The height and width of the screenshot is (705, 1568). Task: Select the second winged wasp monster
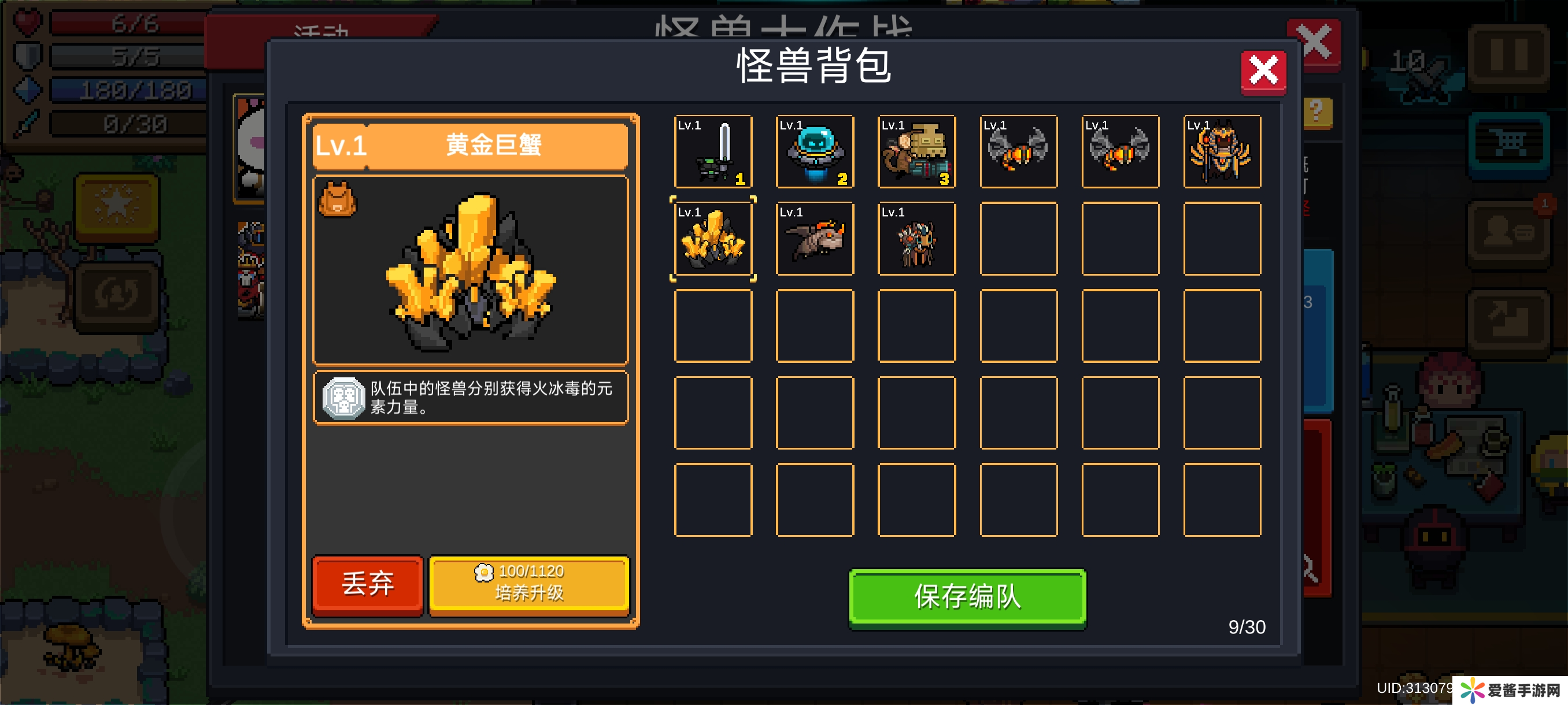click(x=1120, y=151)
